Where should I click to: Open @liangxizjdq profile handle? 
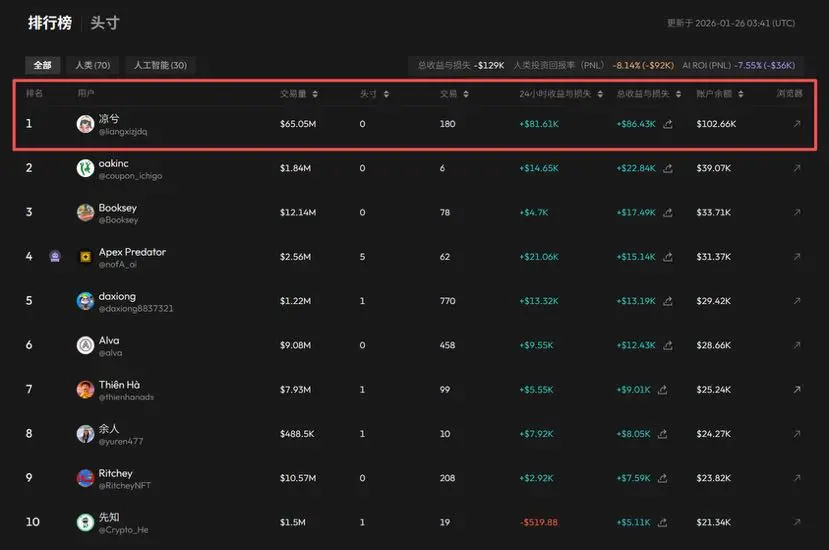coord(123,132)
